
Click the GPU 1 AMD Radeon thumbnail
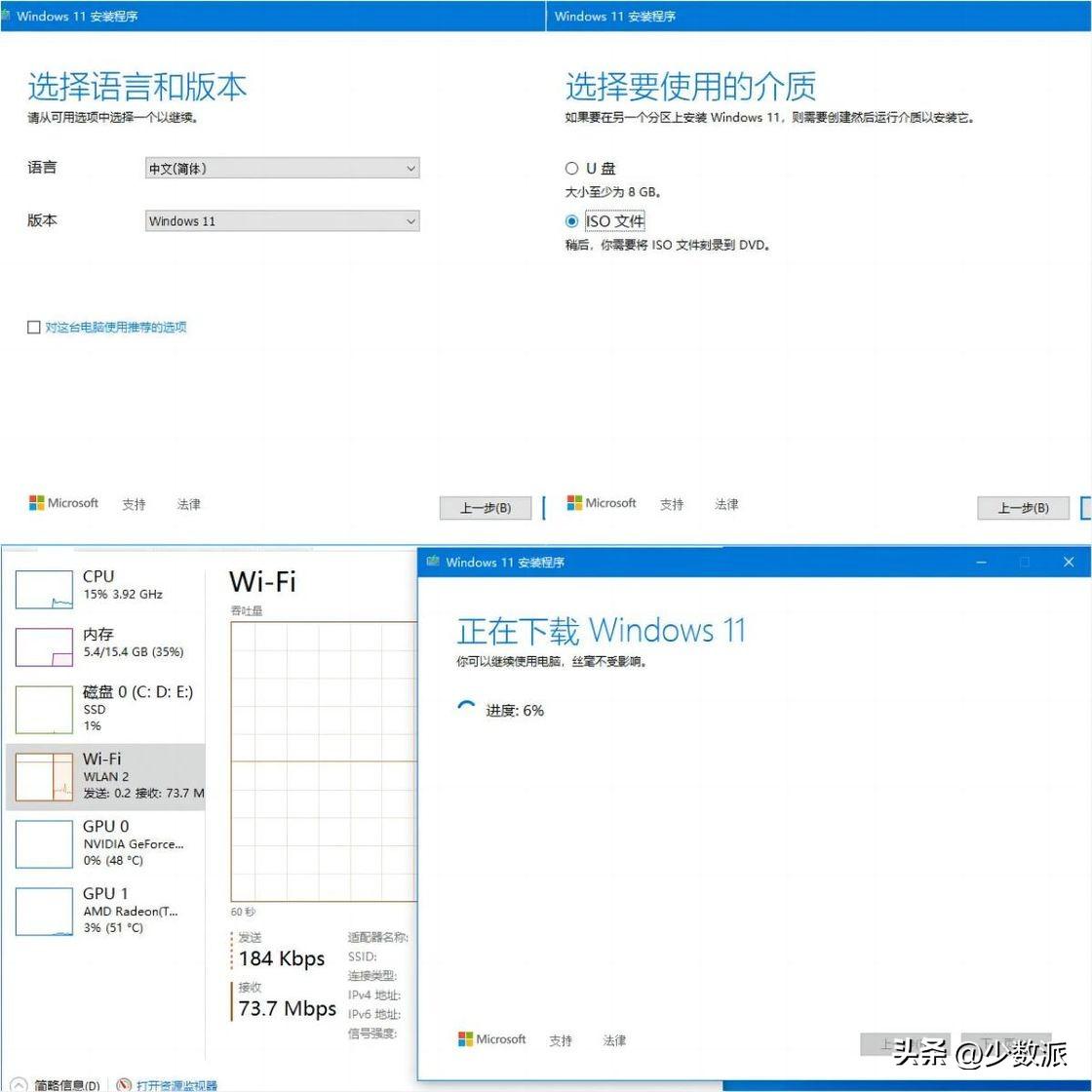pos(44,911)
